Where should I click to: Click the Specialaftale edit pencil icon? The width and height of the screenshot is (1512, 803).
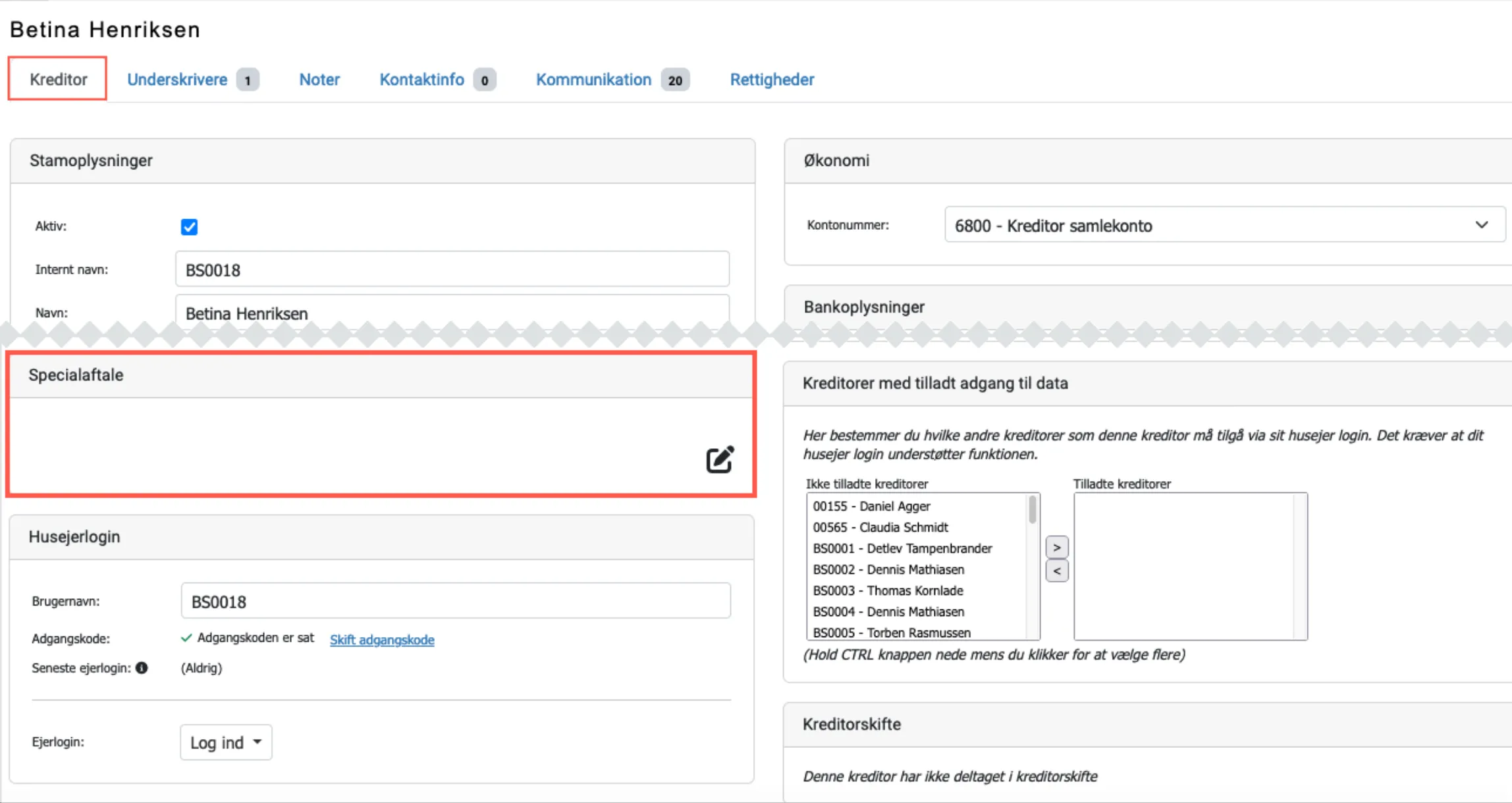[x=719, y=459]
